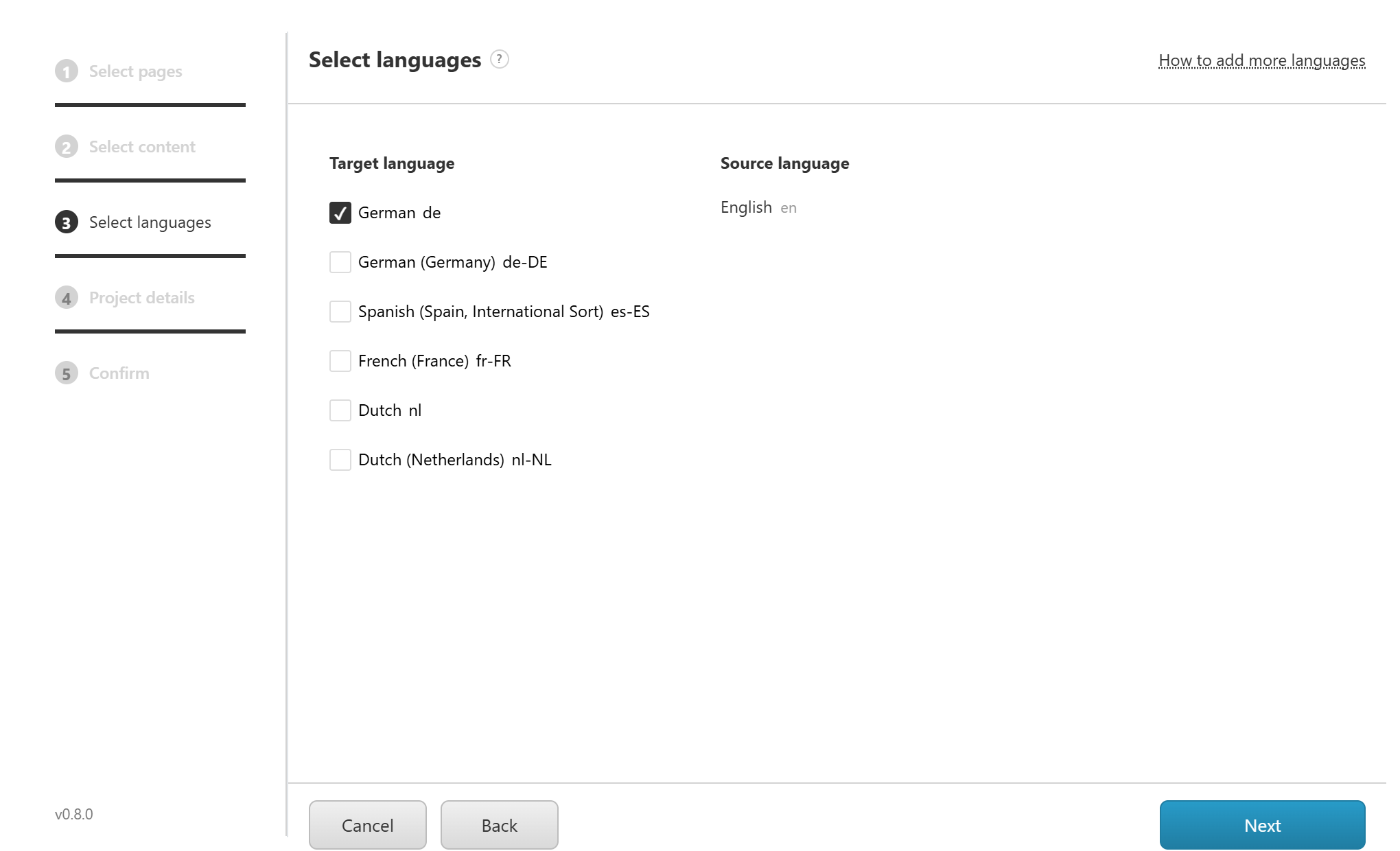
Task: Select the Dutch nl checkbox
Action: click(x=340, y=410)
